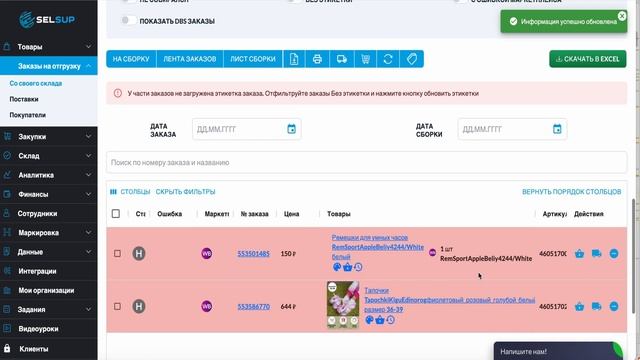This screenshot has height=360, width=640.
Task: Click the delivery truck toolbar icon
Action: click(x=342, y=59)
